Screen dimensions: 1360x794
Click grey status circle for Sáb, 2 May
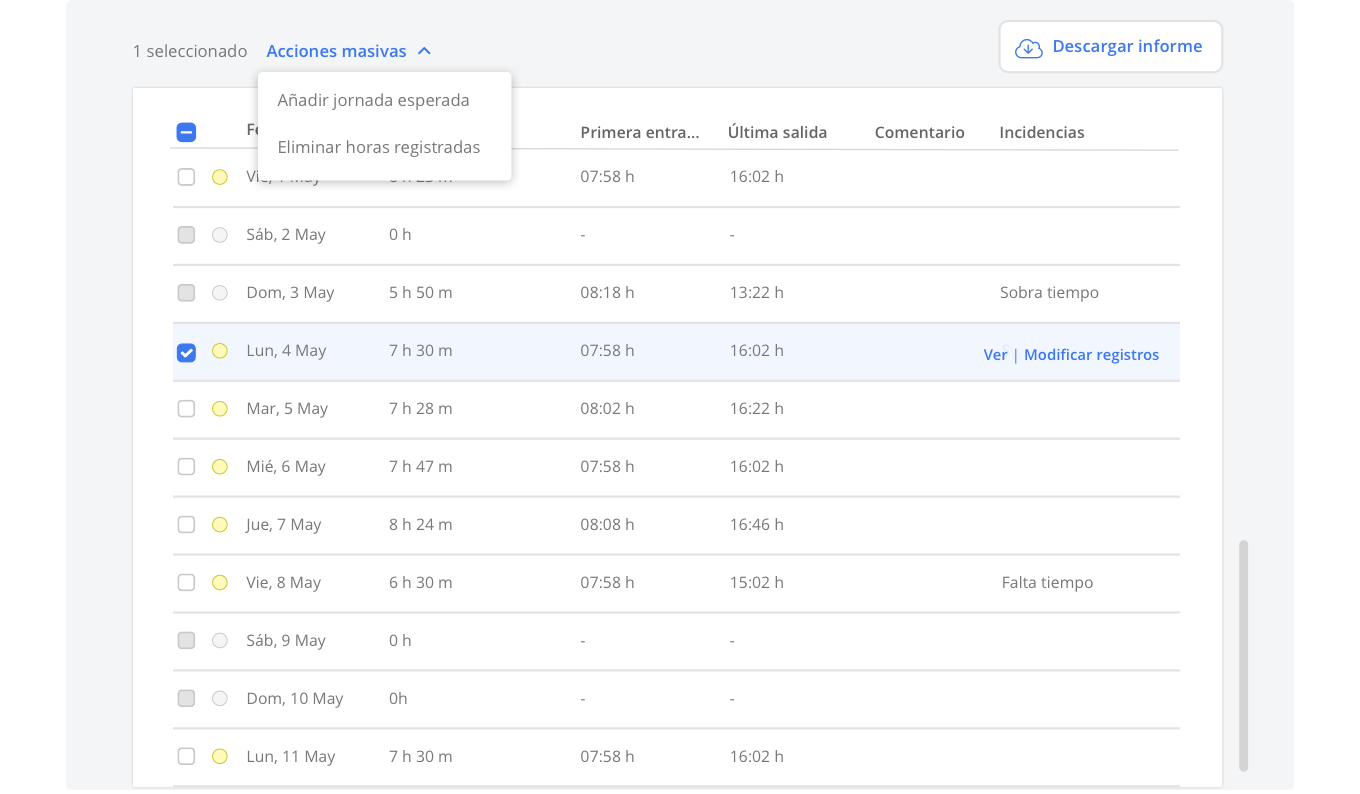tap(220, 235)
